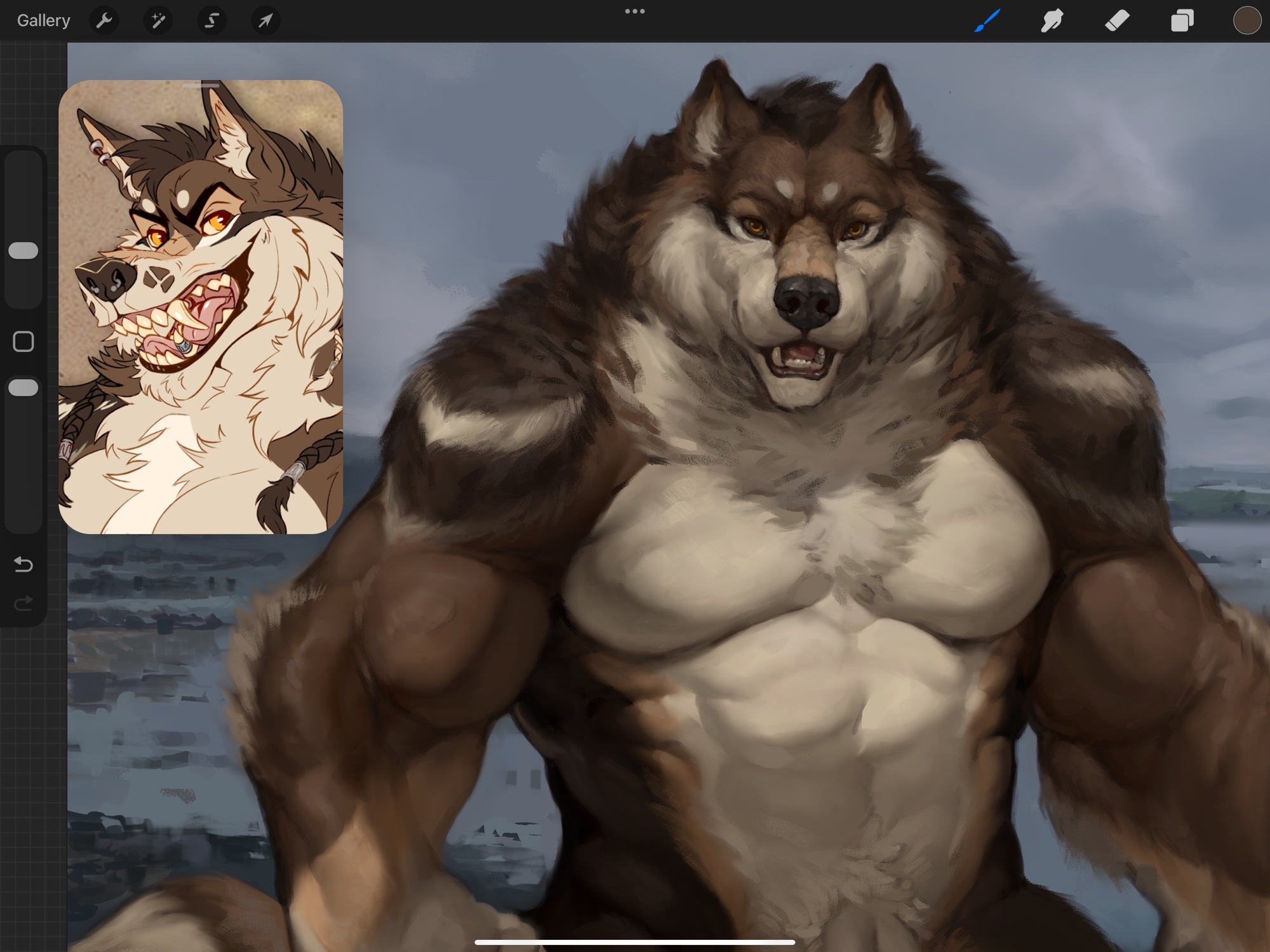Click the brush opacity slider handle
1270x952 pixels.
pyautogui.click(x=23, y=387)
